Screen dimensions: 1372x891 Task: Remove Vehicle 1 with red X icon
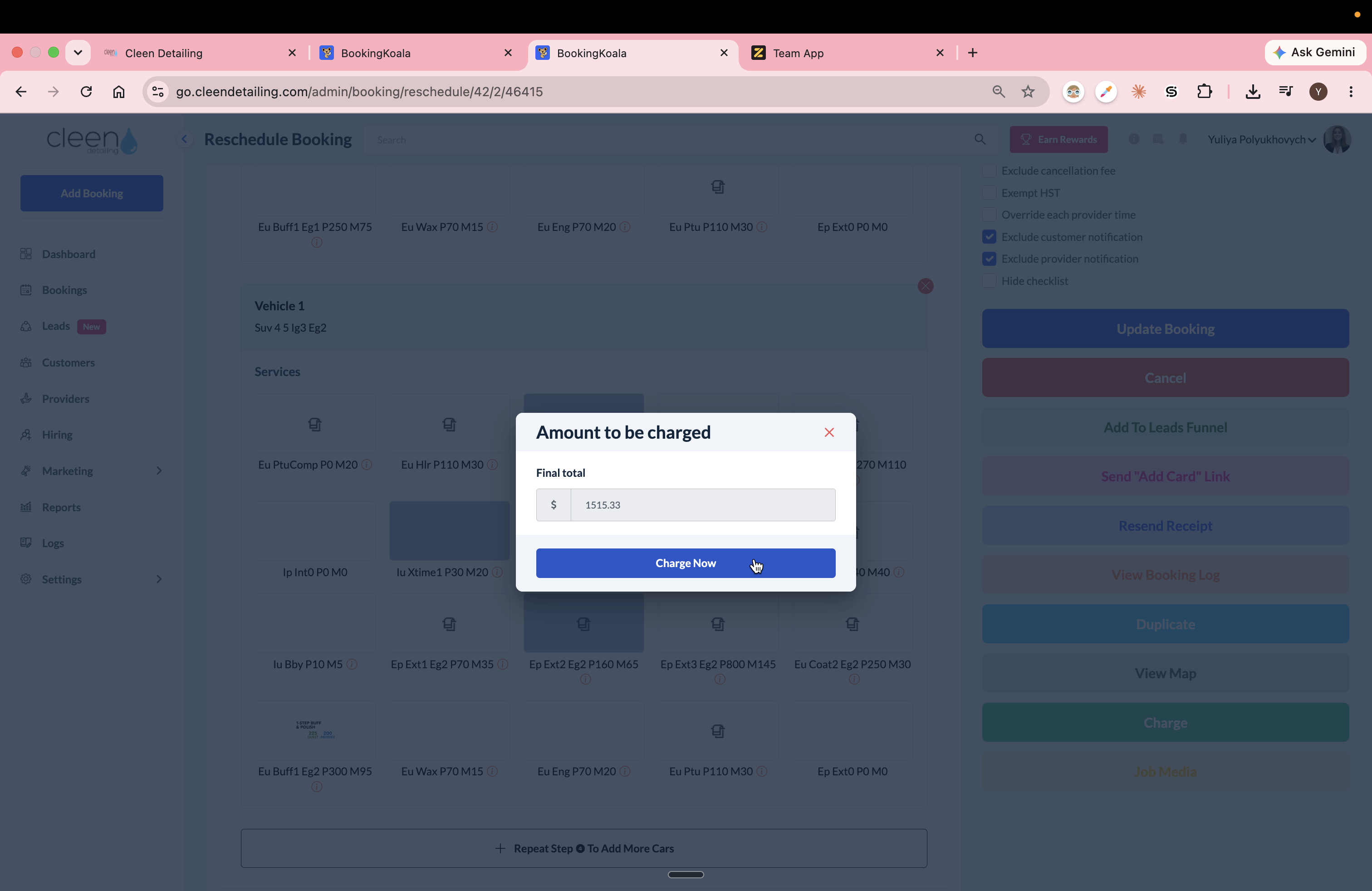(925, 286)
